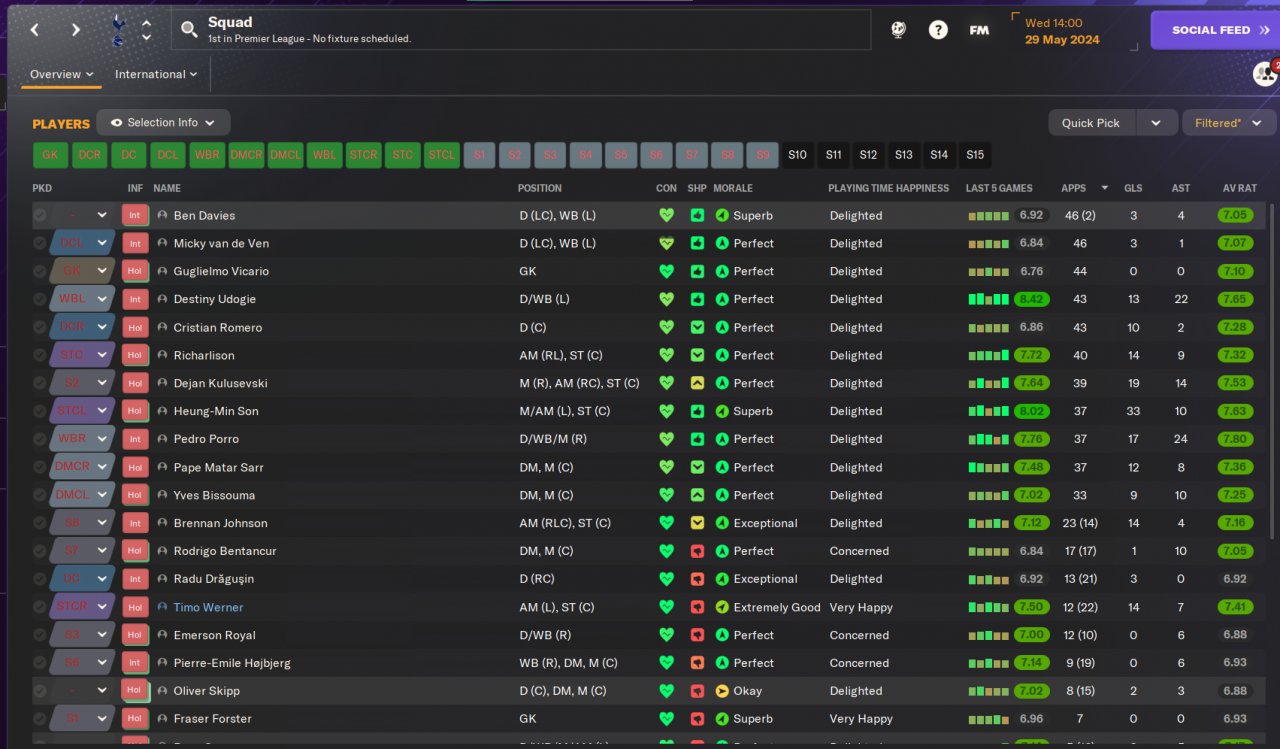Screen dimensions: 1280x749
Task: Click the Int status badge for Radu Drăgușin
Action: pos(135,579)
